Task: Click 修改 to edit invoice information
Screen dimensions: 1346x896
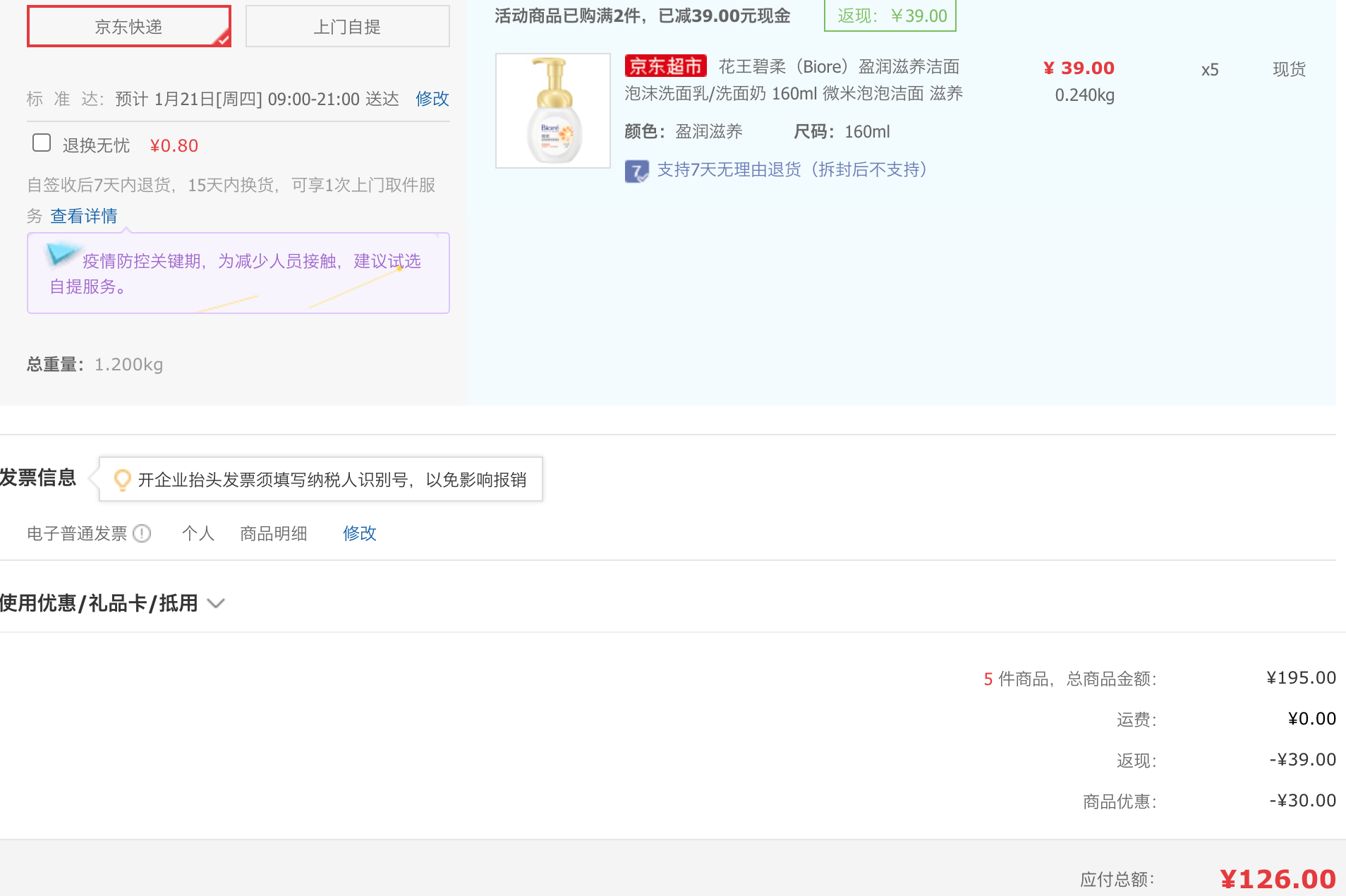Action: 360,533
